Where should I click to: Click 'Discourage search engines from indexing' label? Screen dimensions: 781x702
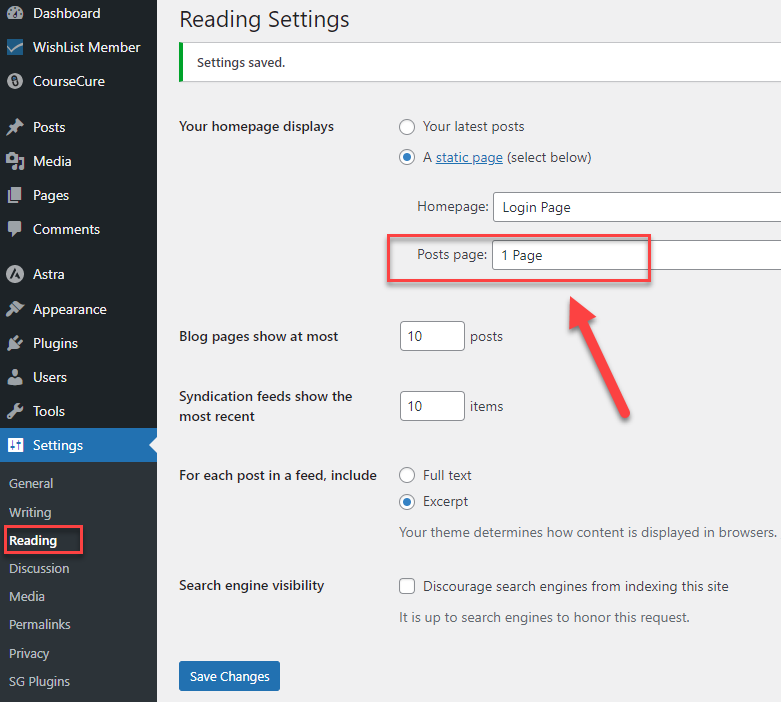coord(575,586)
